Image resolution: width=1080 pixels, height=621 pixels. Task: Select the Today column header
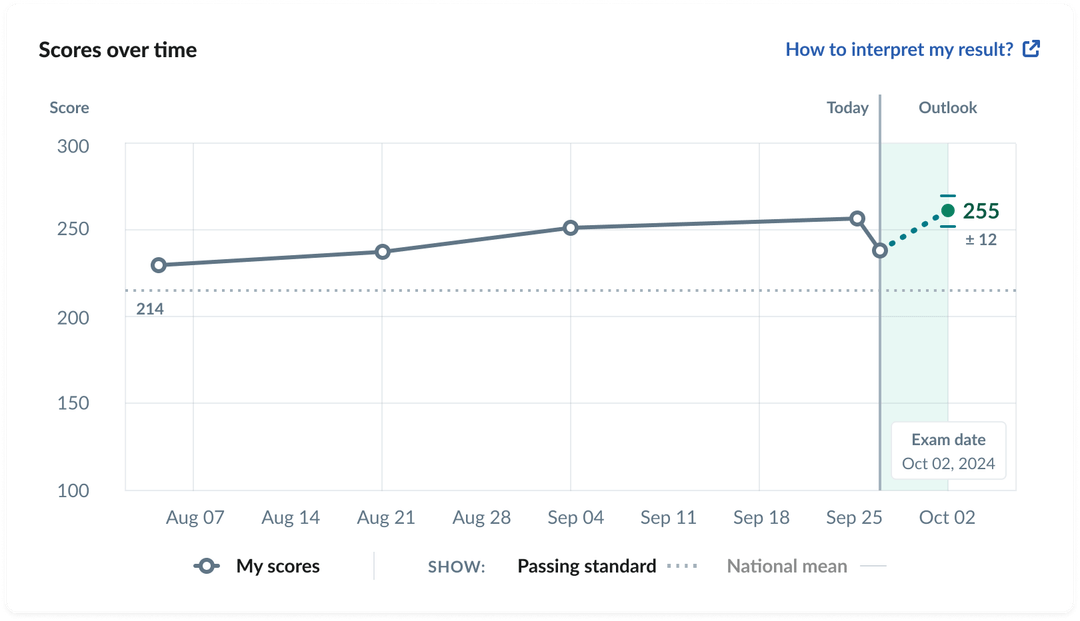(845, 108)
